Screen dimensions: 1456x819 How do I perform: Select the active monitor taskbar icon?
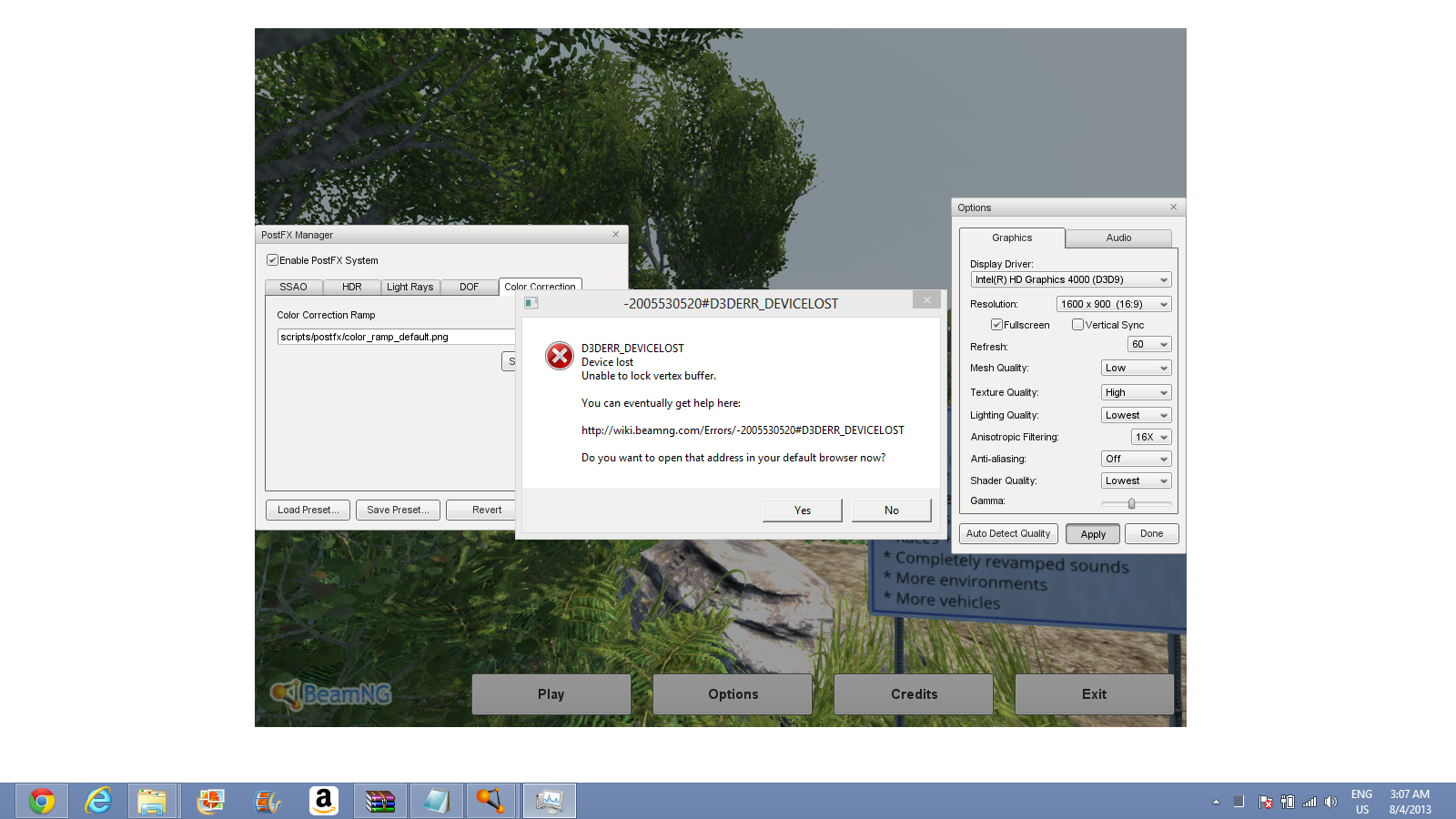pyautogui.click(x=550, y=801)
